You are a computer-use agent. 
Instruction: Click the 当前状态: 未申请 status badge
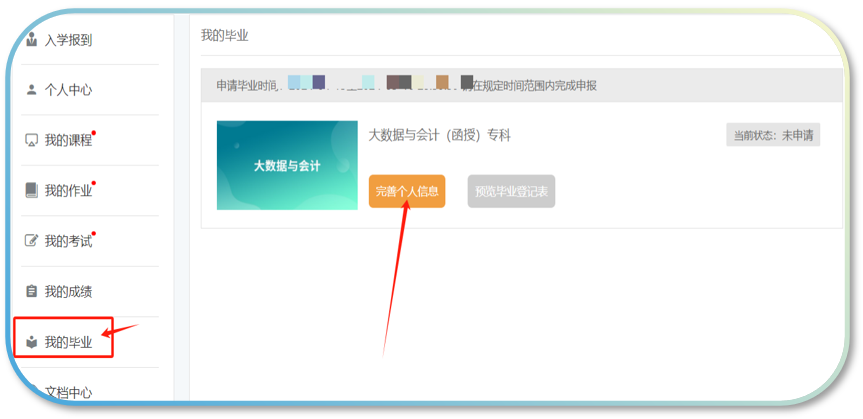pos(773,135)
